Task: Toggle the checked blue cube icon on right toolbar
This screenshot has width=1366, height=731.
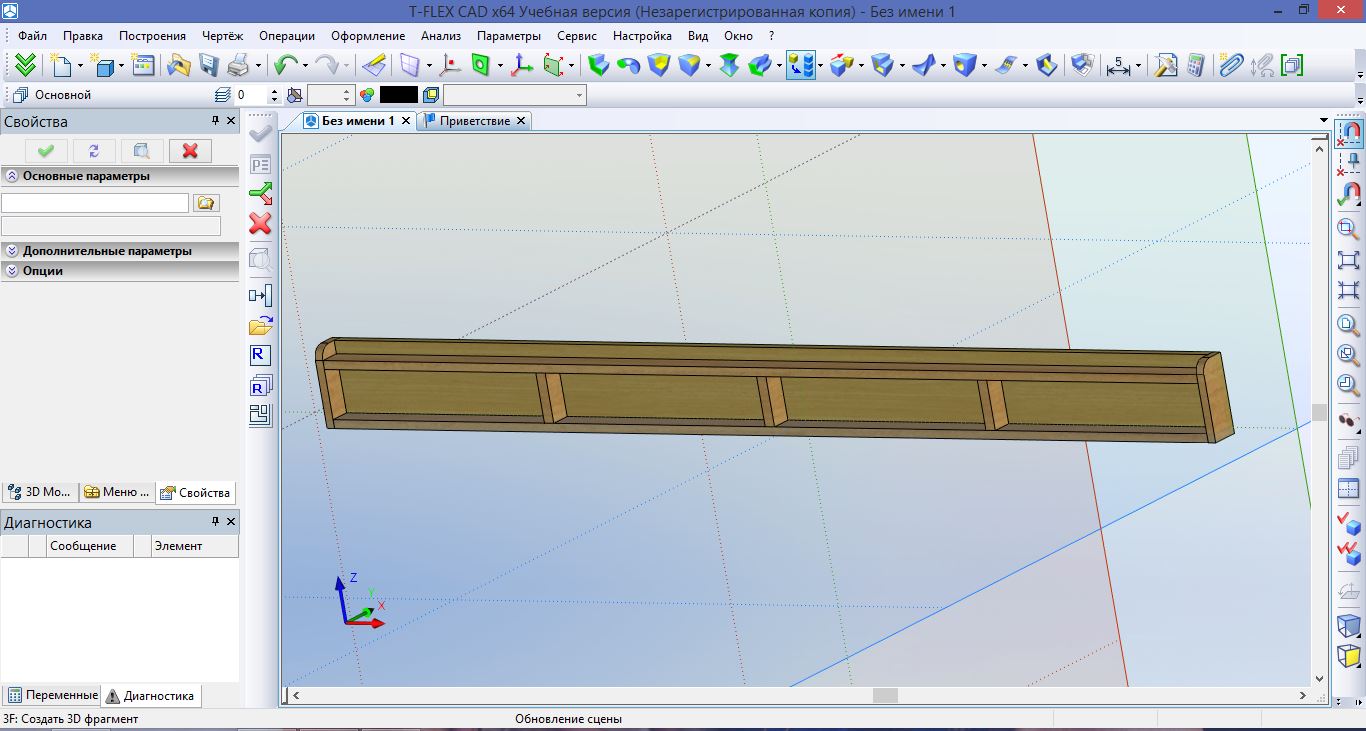Action: 1349,523
